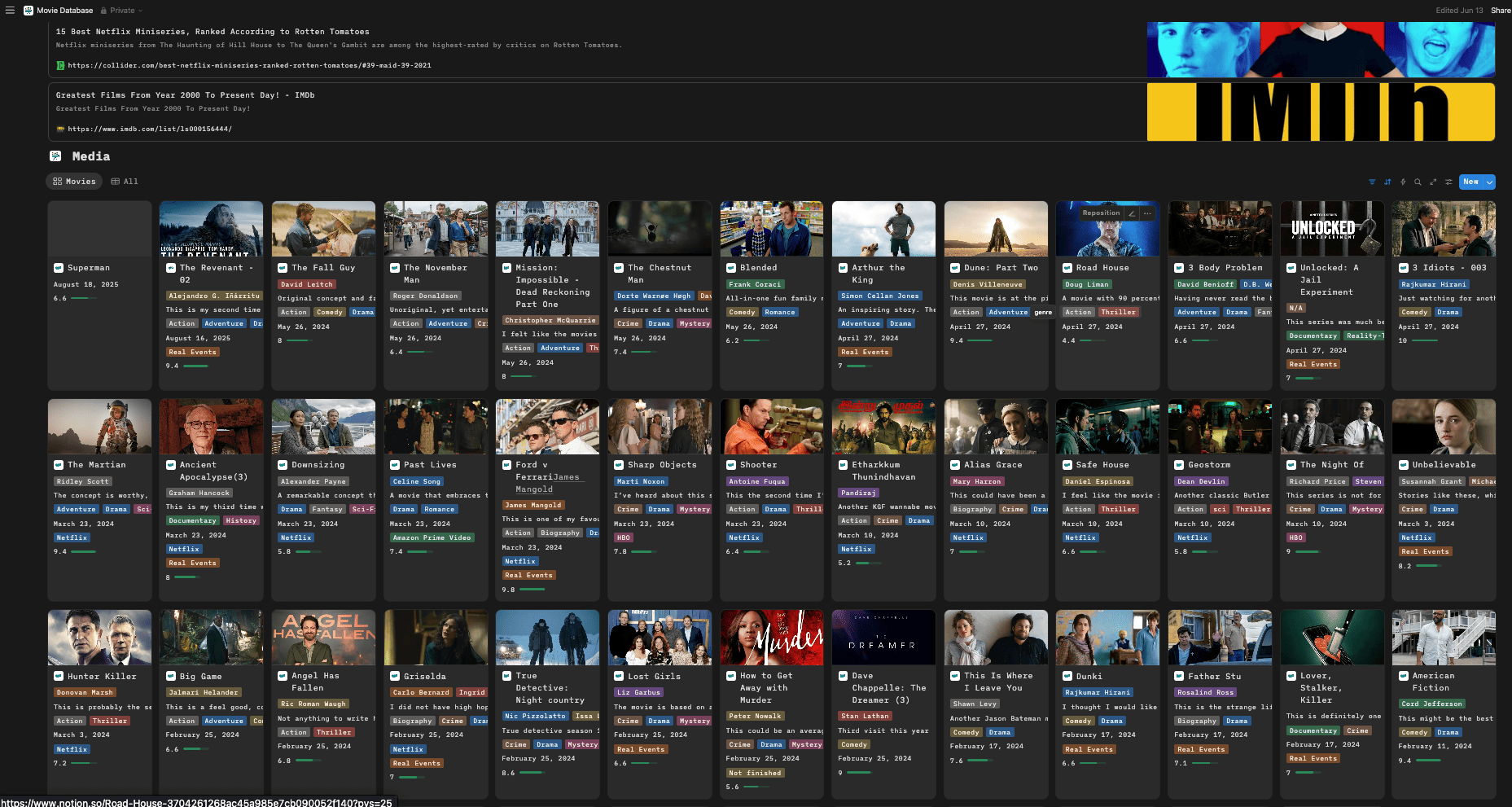This screenshot has height=807, width=1512.
Task: Click the page icon beside Dunki
Action: (x=1067, y=677)
